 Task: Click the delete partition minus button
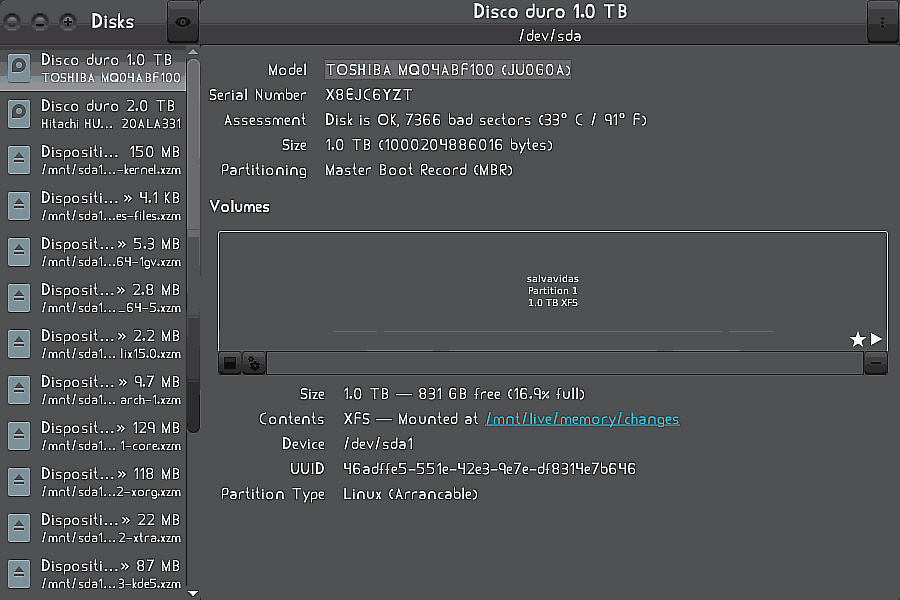tap(875, 364)
